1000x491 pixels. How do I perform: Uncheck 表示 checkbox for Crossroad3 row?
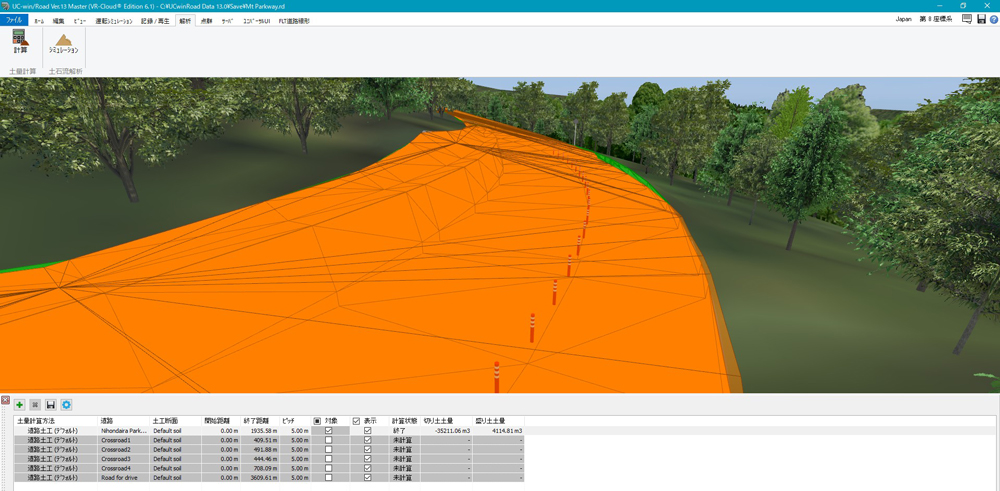click(367, 459)
